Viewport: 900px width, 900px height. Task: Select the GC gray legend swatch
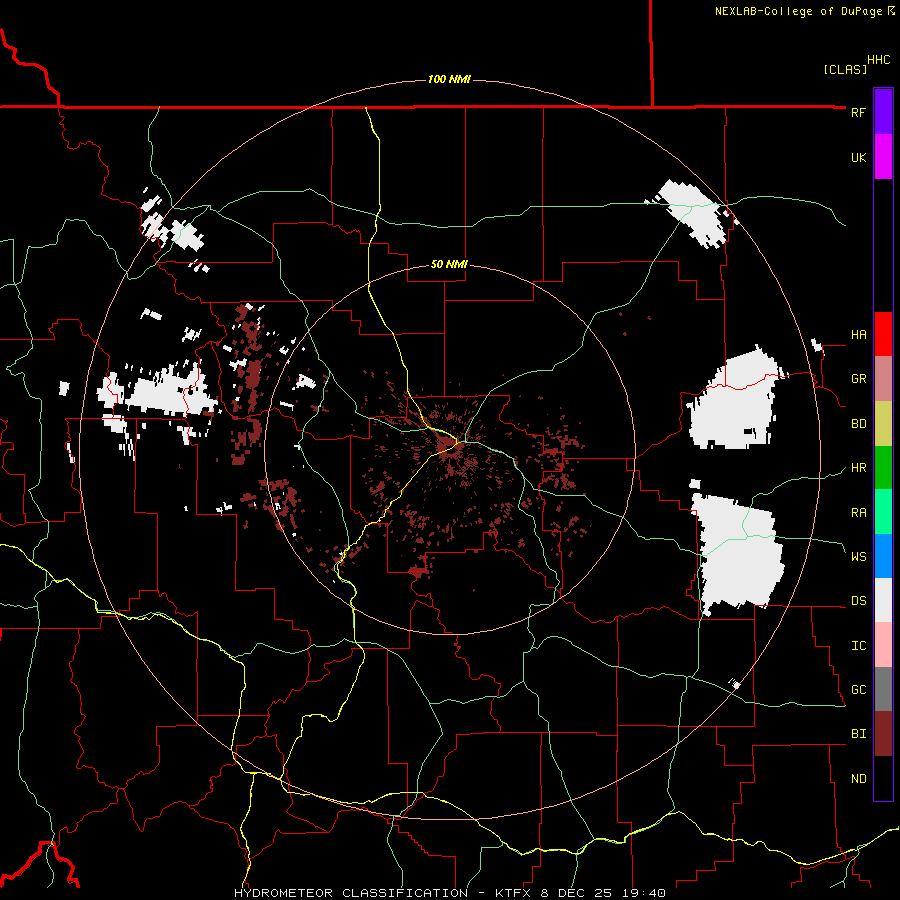pos(883,689)
